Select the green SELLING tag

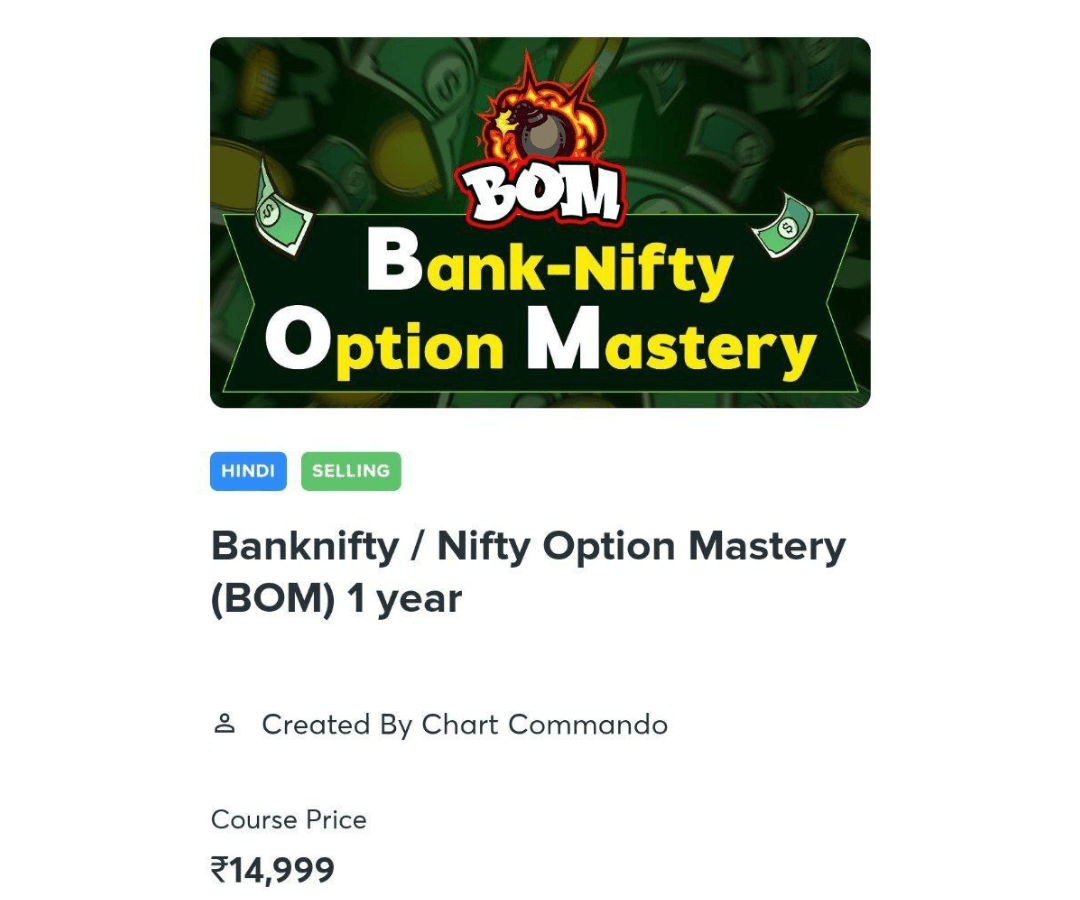pos(351,471)
